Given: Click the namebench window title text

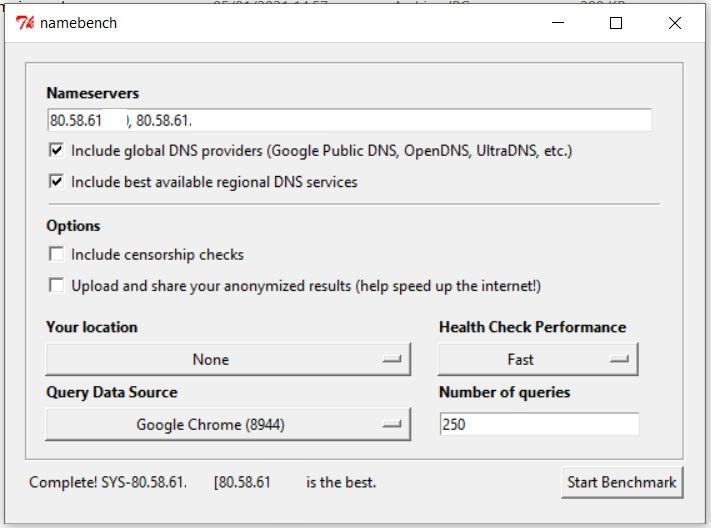Looking at the screenshot, I should [x=79, y=23].
